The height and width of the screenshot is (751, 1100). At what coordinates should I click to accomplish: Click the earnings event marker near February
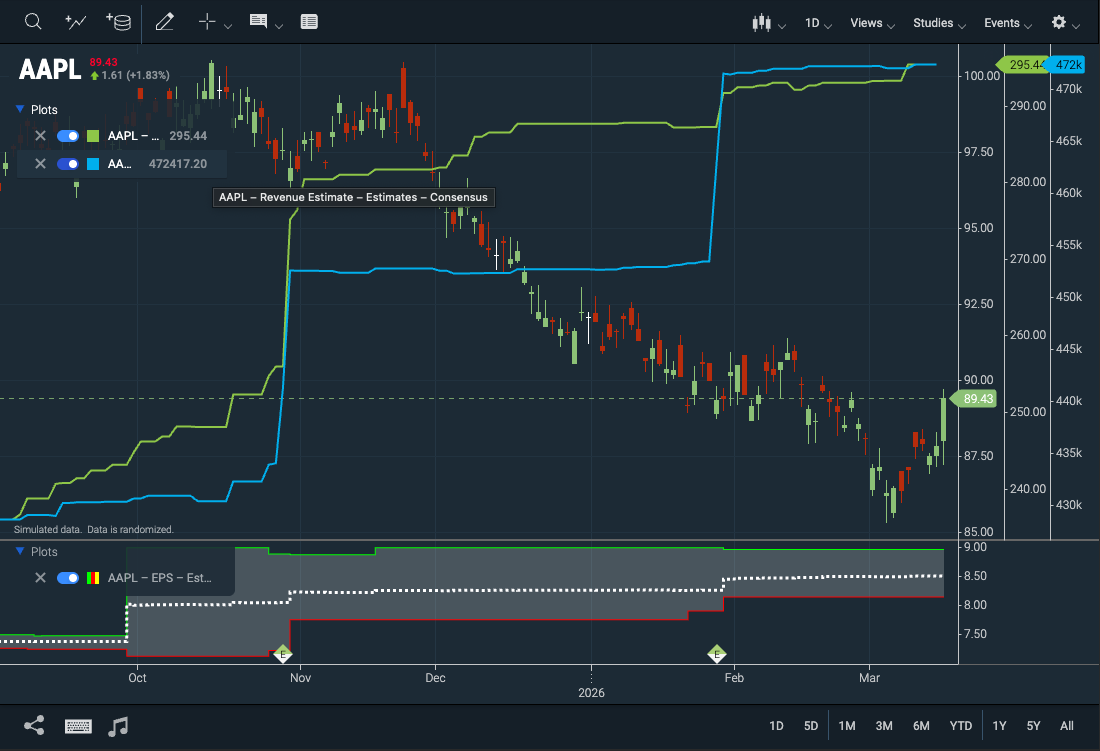point(716,654)
